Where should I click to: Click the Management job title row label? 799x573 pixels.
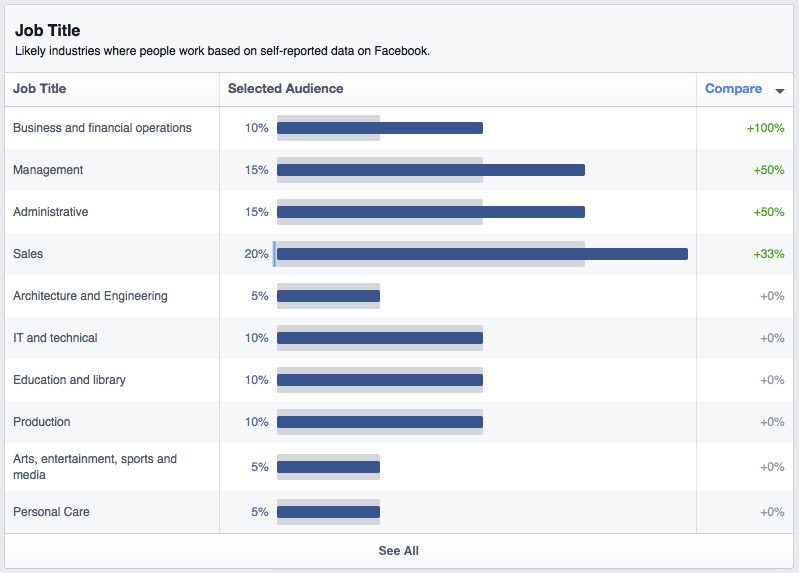(48, 170)
